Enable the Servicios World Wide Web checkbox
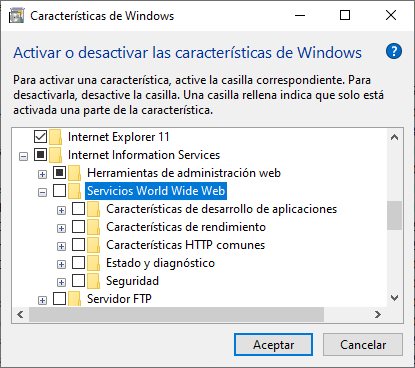415x368 pixels. click(59, 191)
